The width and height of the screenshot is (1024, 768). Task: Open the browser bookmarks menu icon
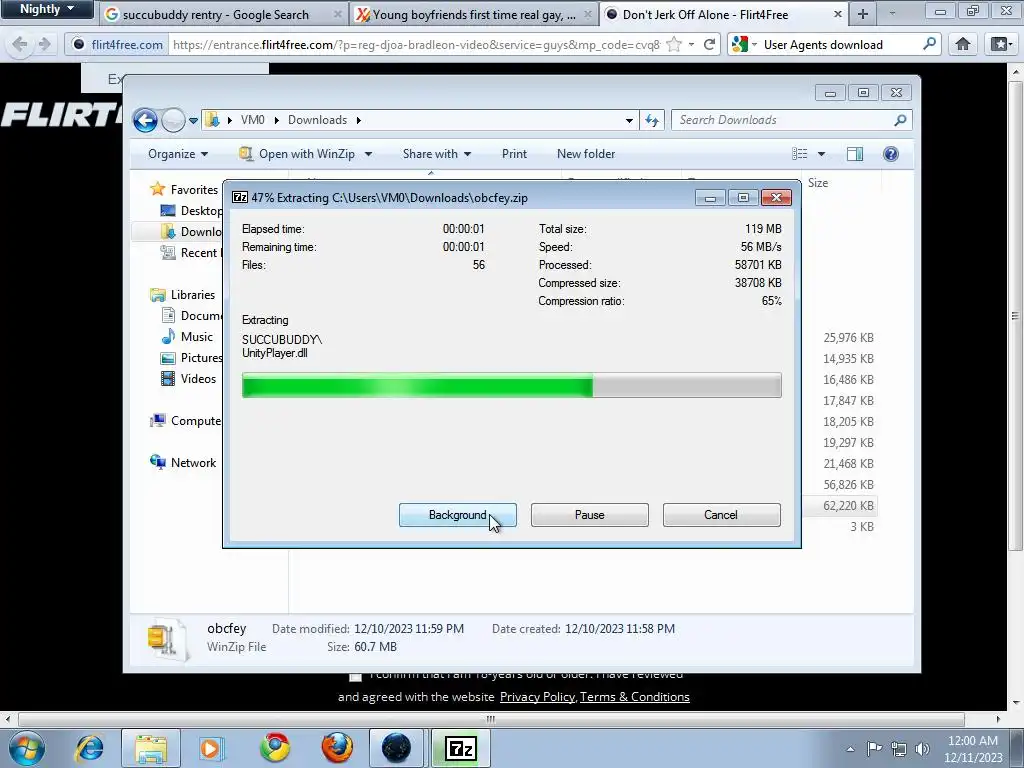pyautogui.click(x=1000, y=44)
